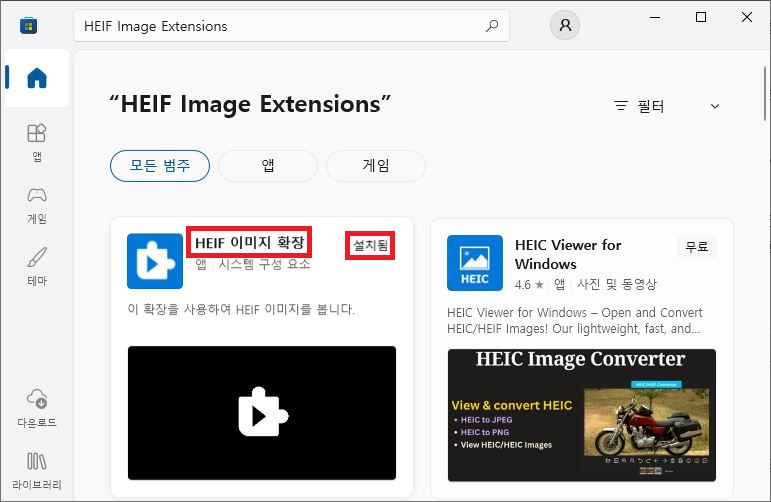Open the HEIF 이미지 확장 title link
The image size is (771, 502).
click(x=249, y=242)
